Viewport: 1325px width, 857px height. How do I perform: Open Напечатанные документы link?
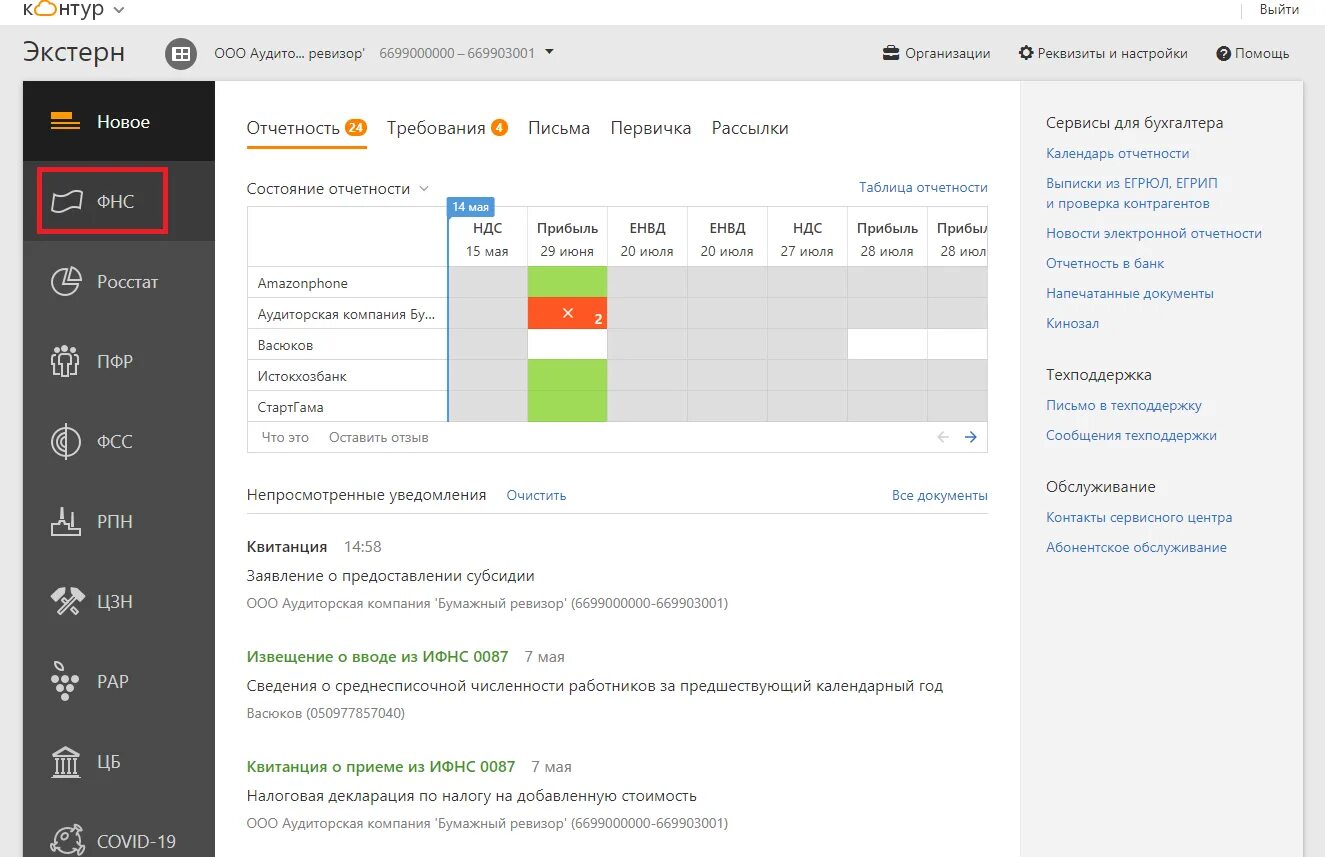[1130, 293]
